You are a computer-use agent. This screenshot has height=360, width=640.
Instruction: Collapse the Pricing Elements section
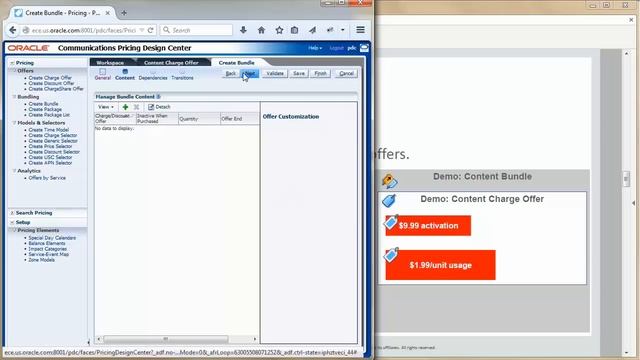point(14,231)
